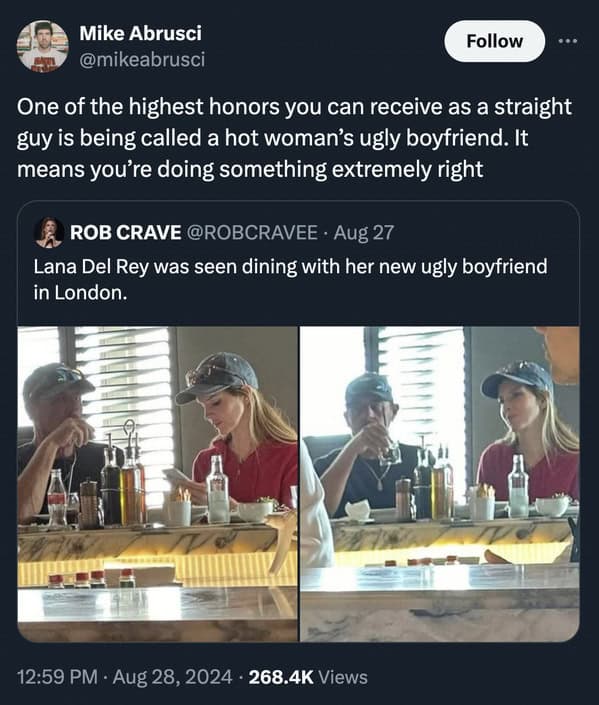The height and width of the screenshot is (705, 599).
Task: Click the 12:59 PM timestamp
Action: point(57,677)
